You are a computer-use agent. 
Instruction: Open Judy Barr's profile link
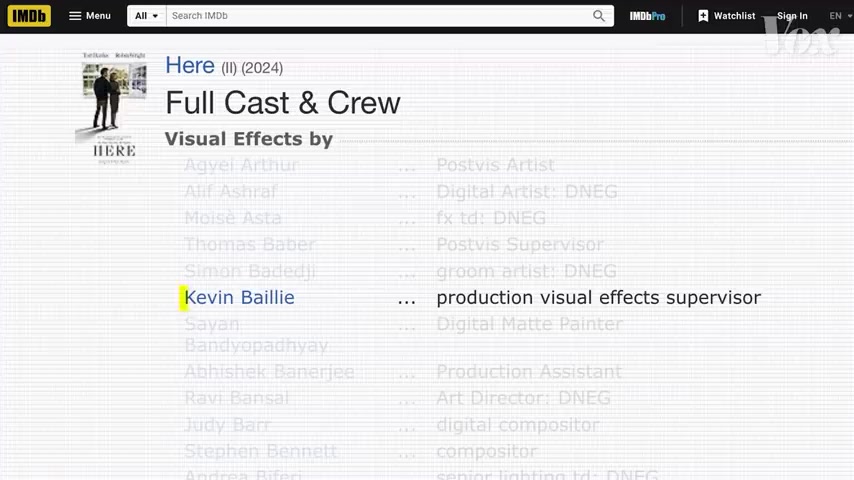(227, 424)
